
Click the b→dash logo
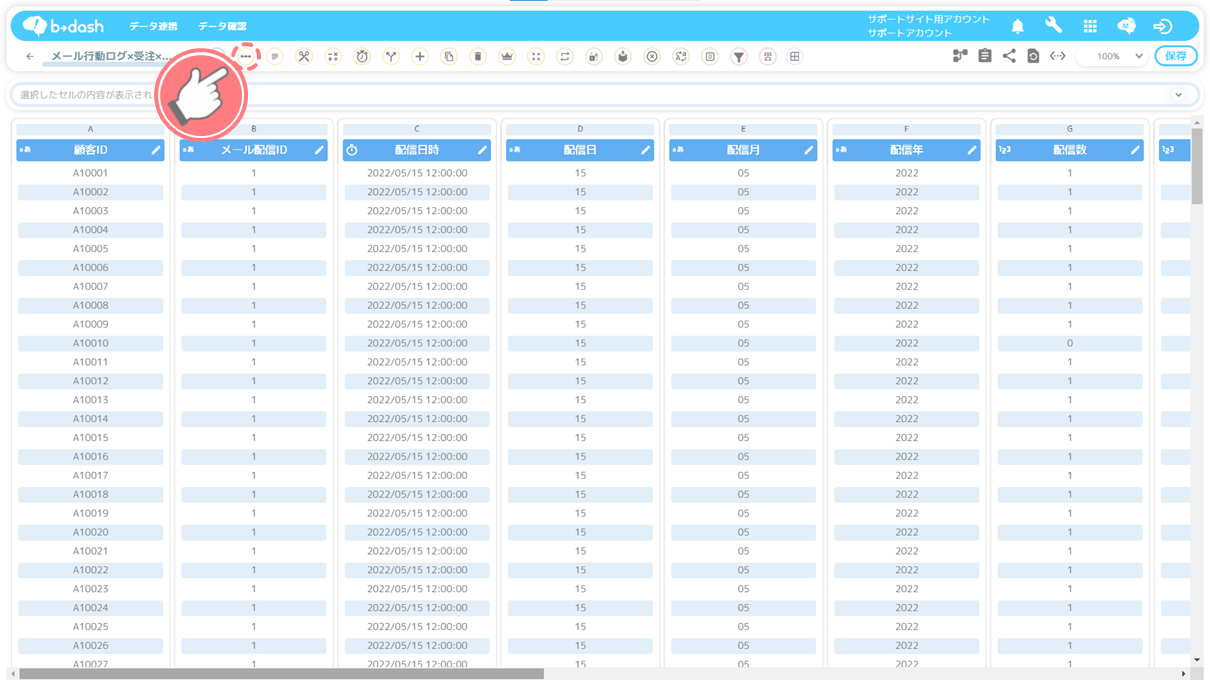pos(64,26)
